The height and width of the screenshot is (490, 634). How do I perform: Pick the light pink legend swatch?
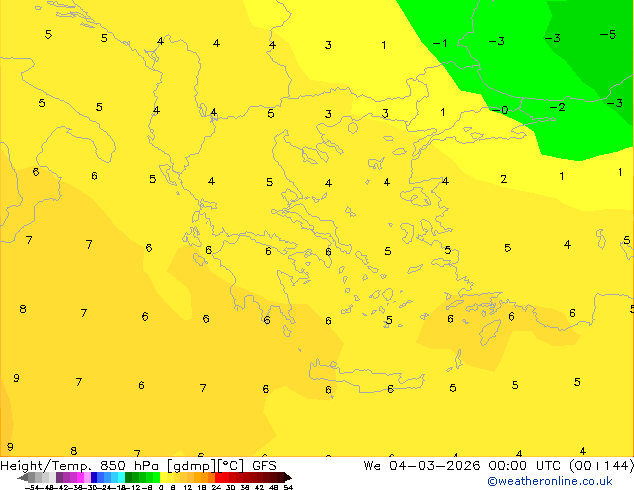point(87,478)
